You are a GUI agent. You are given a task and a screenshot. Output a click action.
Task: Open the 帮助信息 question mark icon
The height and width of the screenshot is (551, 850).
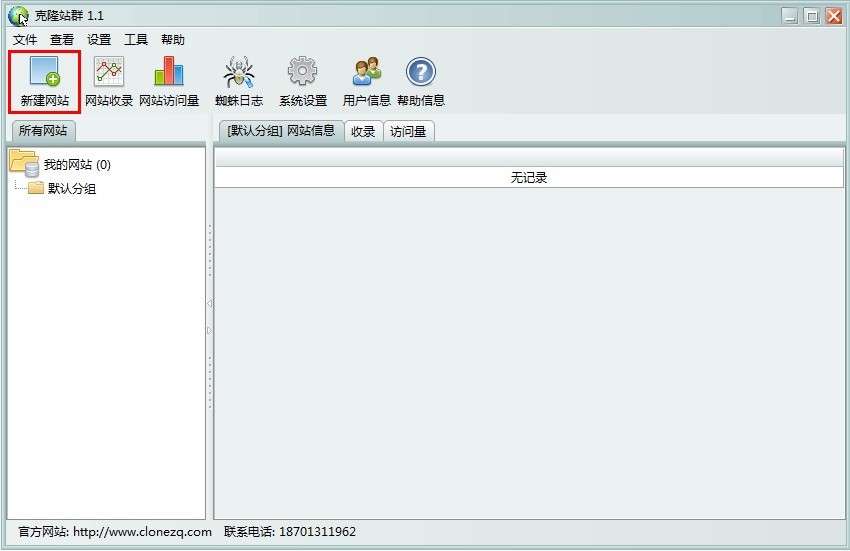pos(421,72)
